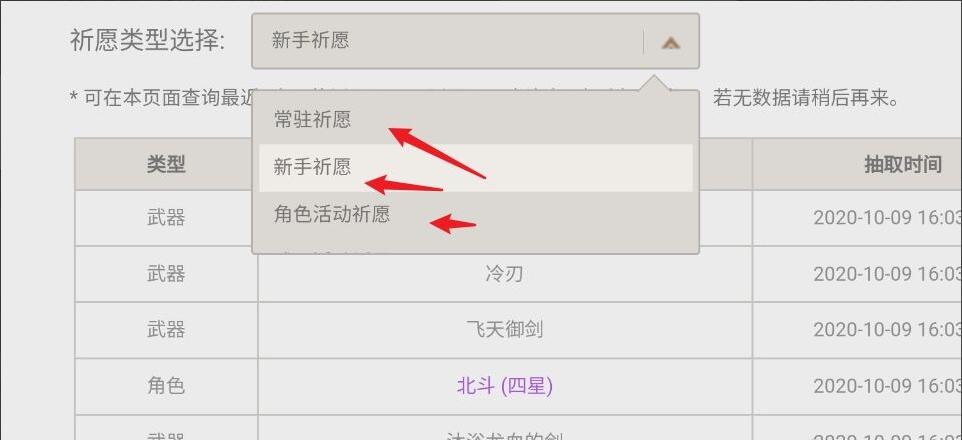Image resolution: width=962 pixels, height=440 pixels.
Task: Click the timestamp in the 冷刃 row
Action: [887, 274]
